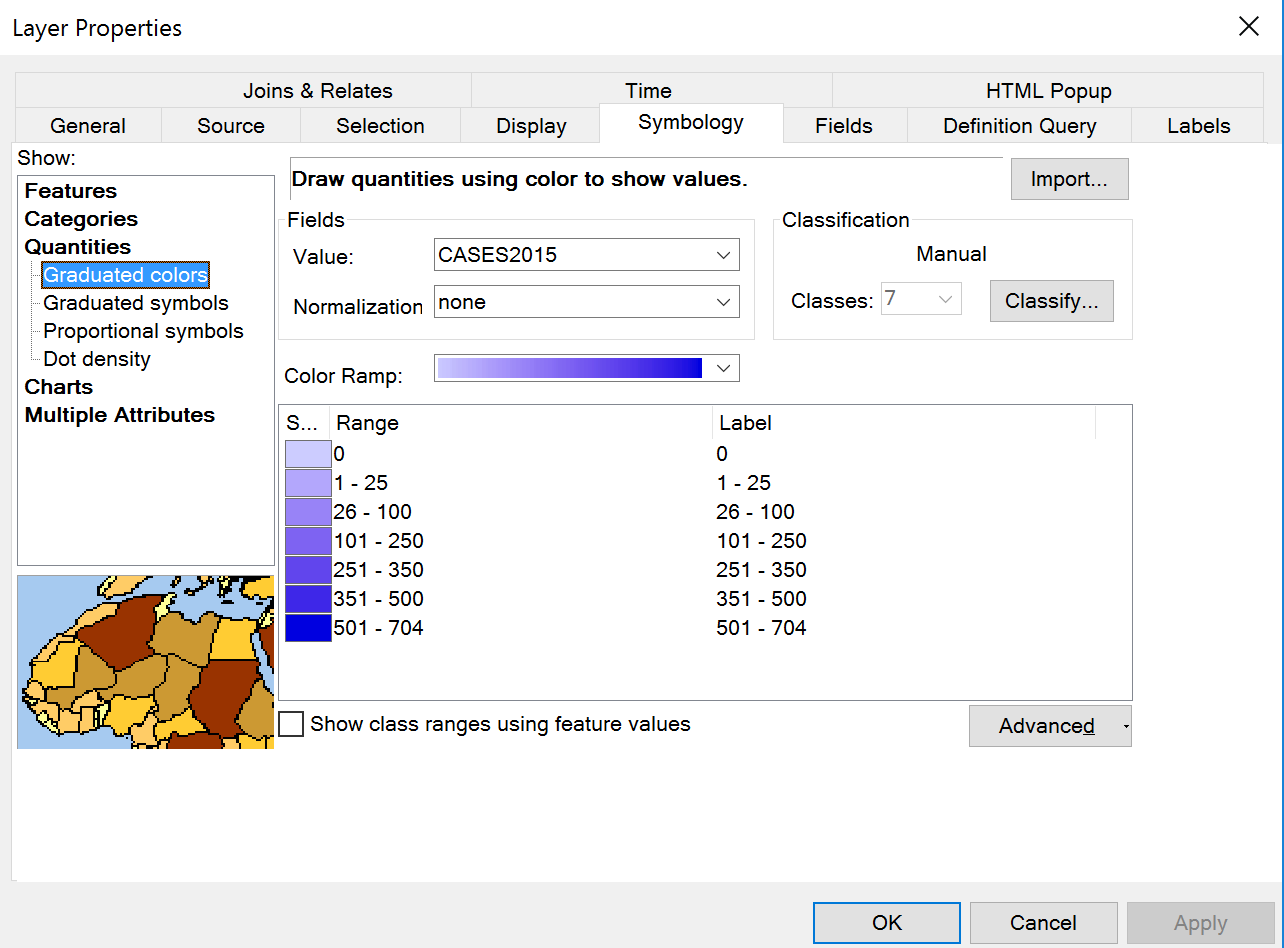Click the symbol swatch for 101 - 250

308,541
